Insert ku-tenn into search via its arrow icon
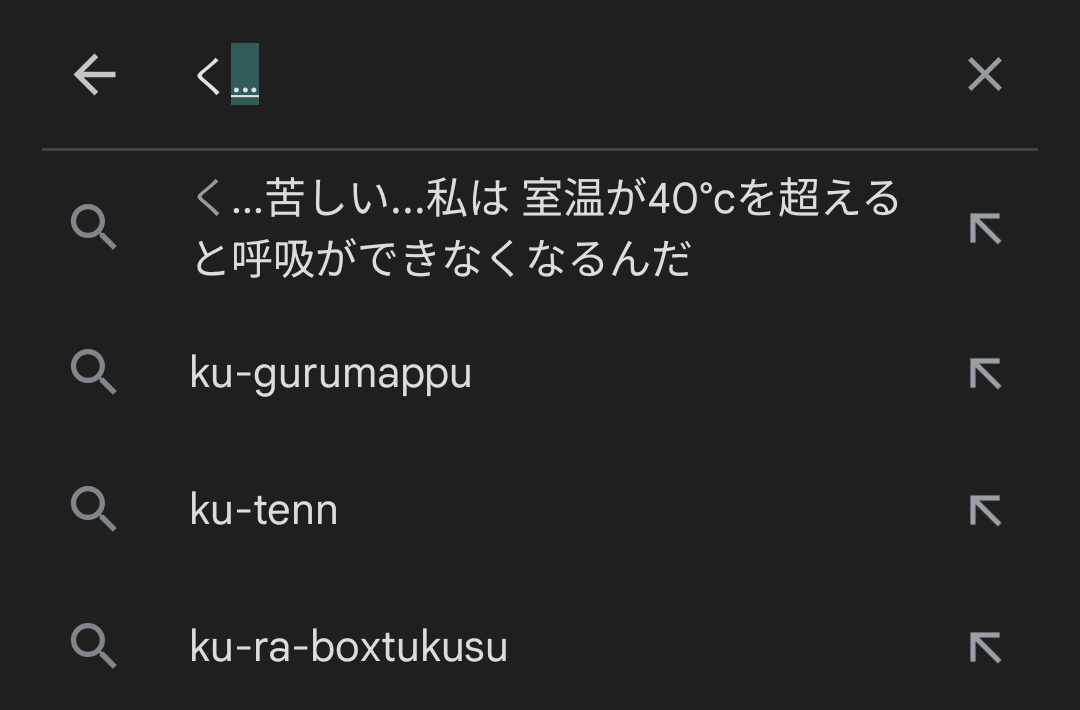The image size is (1080, 710). coord(985,511)
